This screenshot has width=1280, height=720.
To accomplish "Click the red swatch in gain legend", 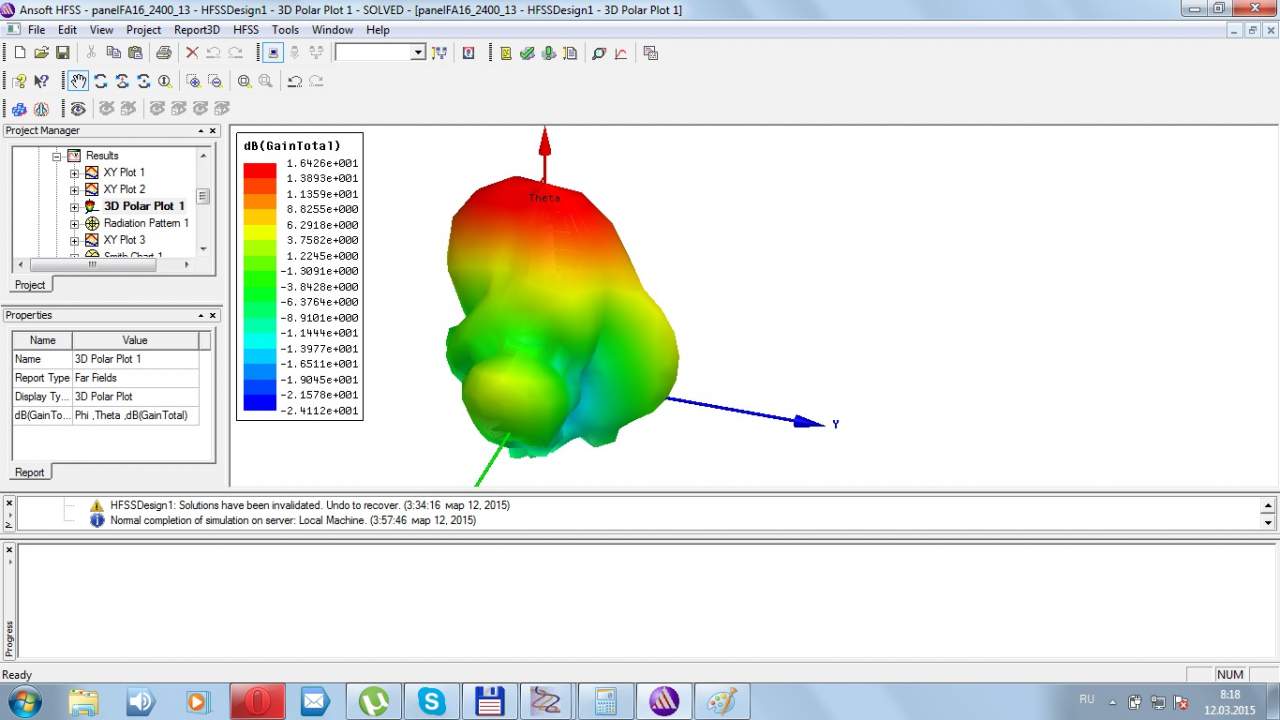I will (x=259, y=170).
